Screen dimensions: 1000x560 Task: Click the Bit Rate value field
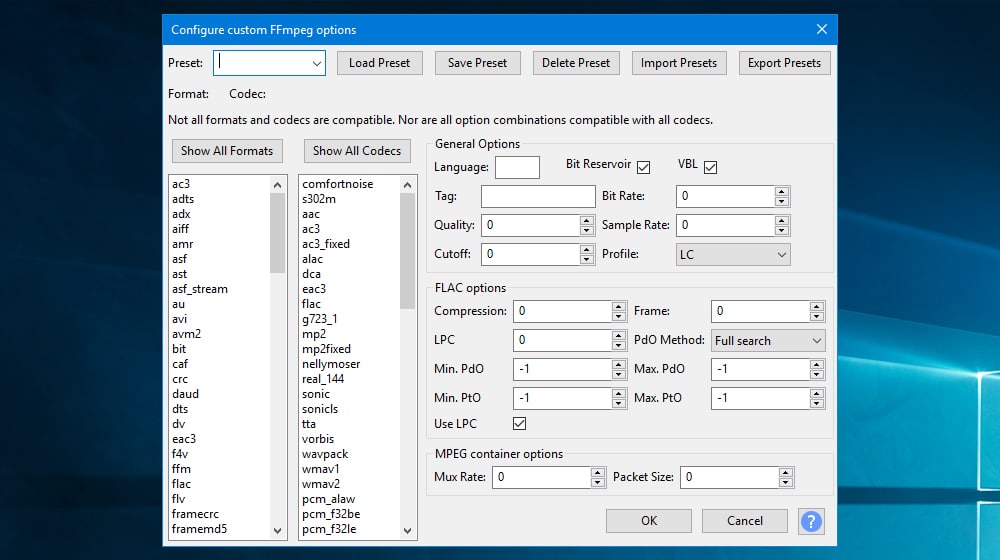[725, 196]
